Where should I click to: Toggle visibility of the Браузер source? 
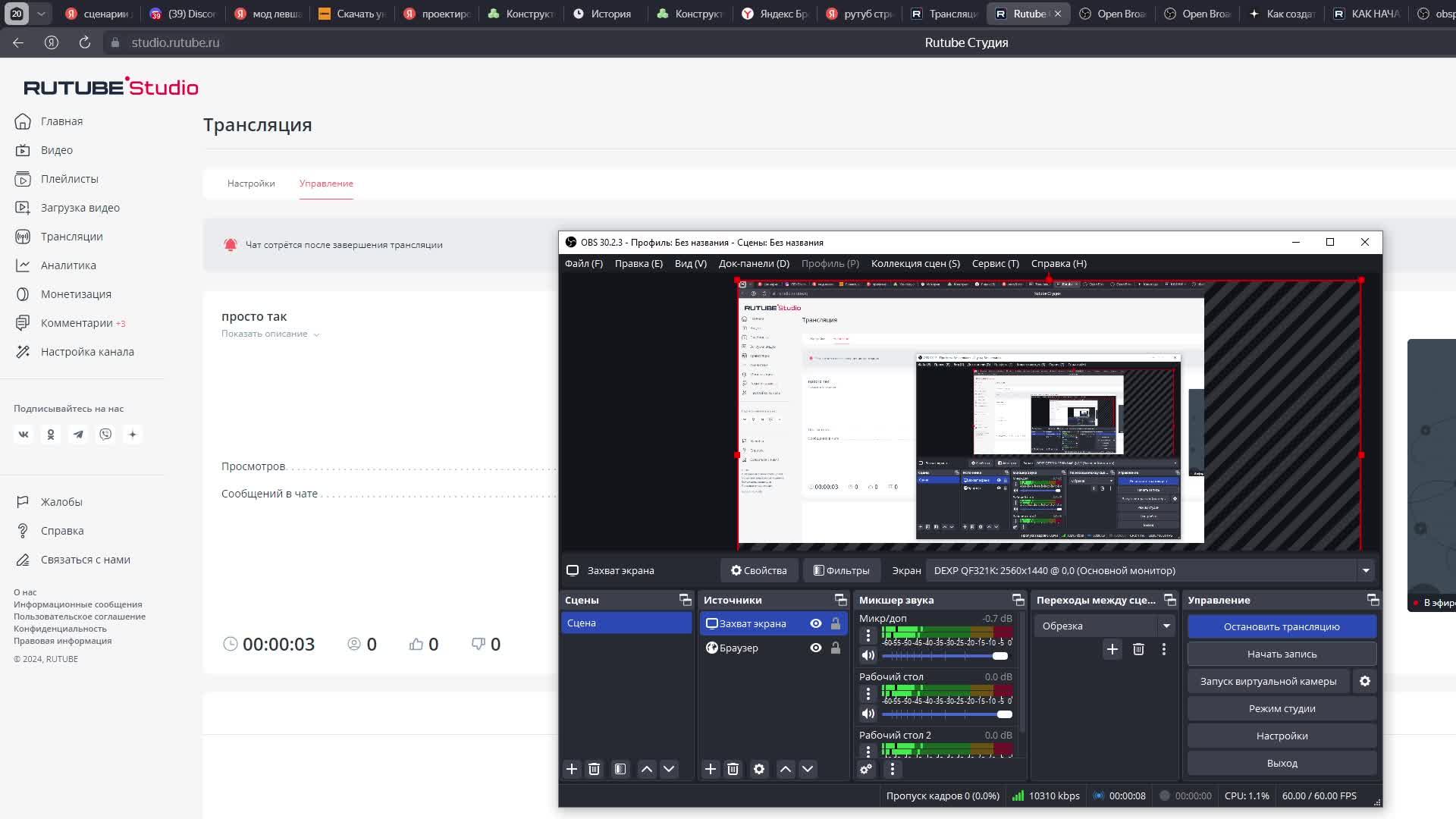816,648
